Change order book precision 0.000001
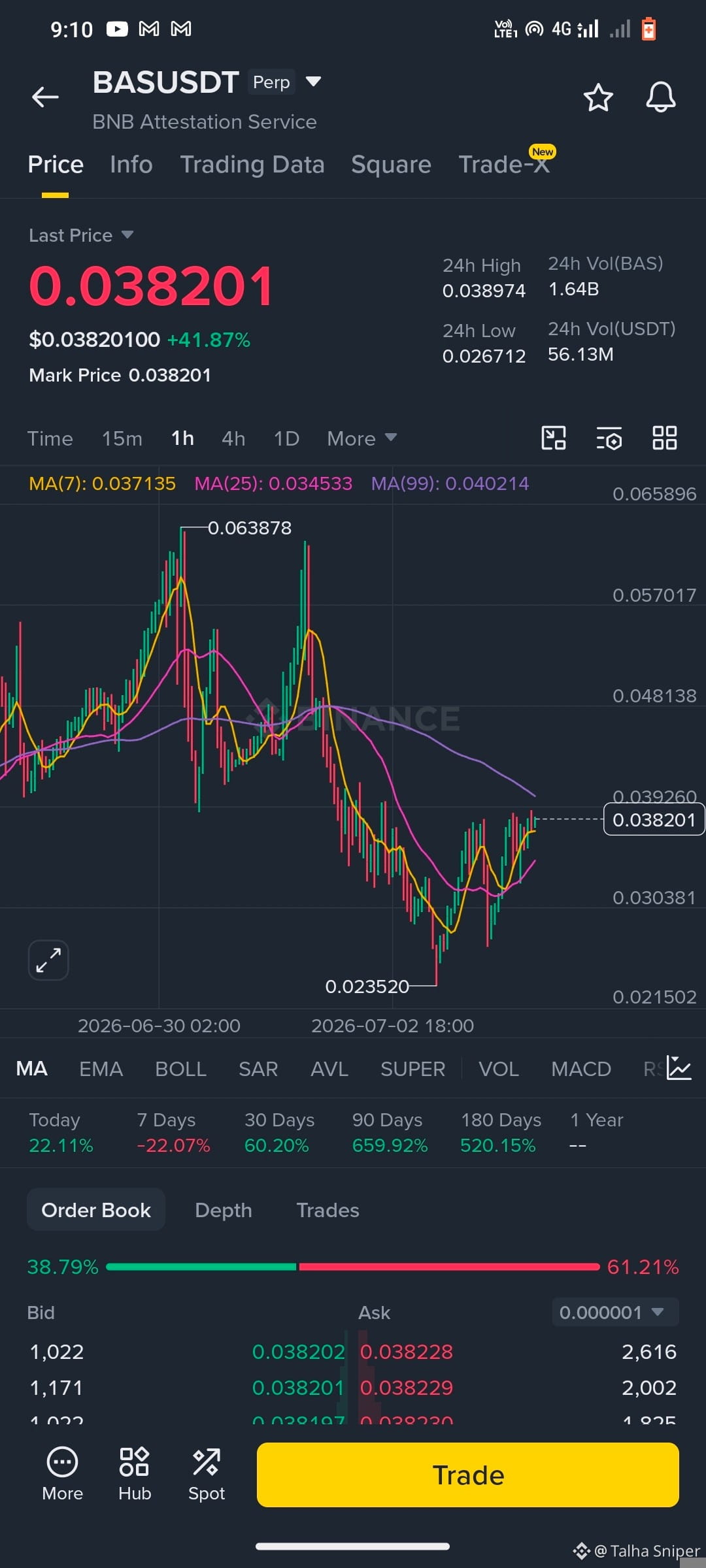 pyautogui.click(x=615, y=1312)
